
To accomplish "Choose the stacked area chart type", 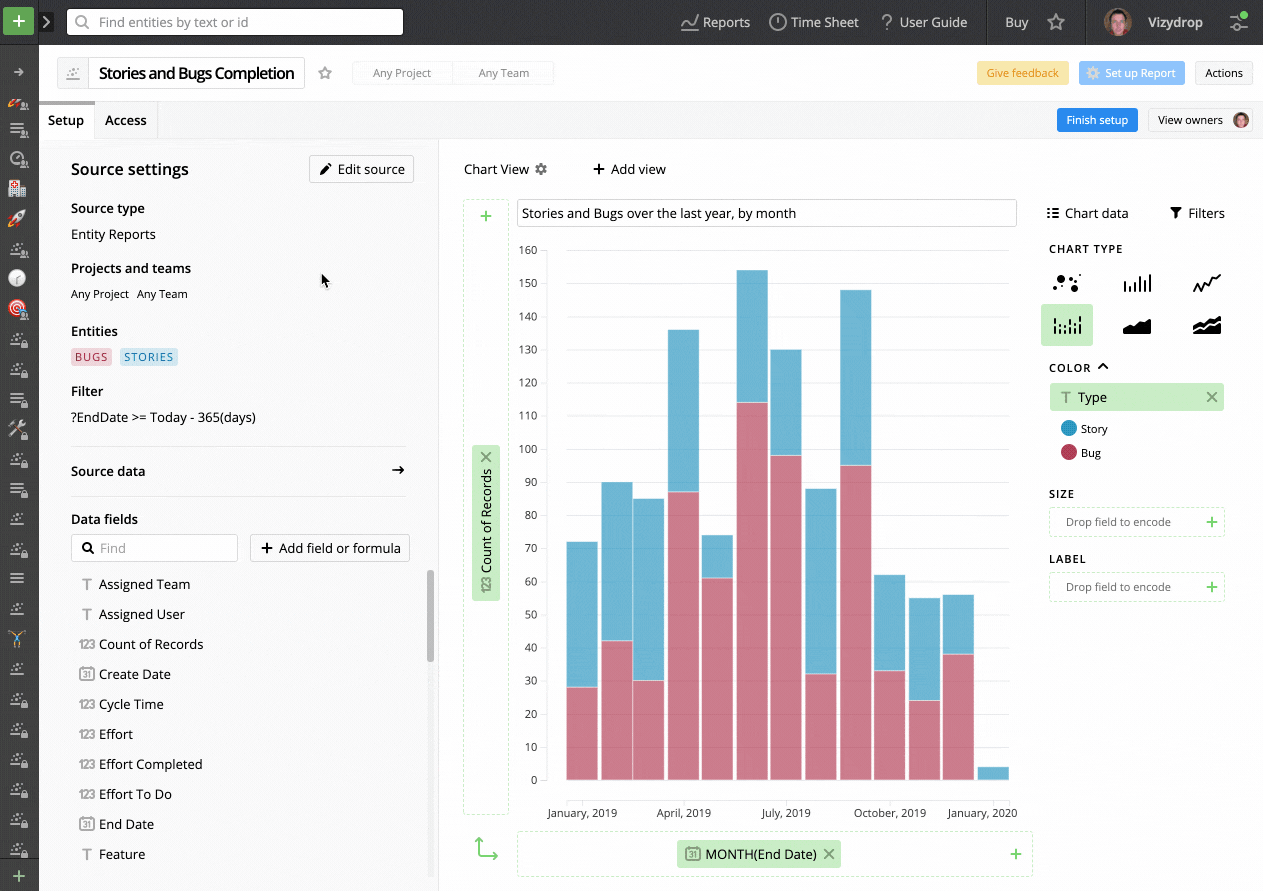I will point(1206,325).
